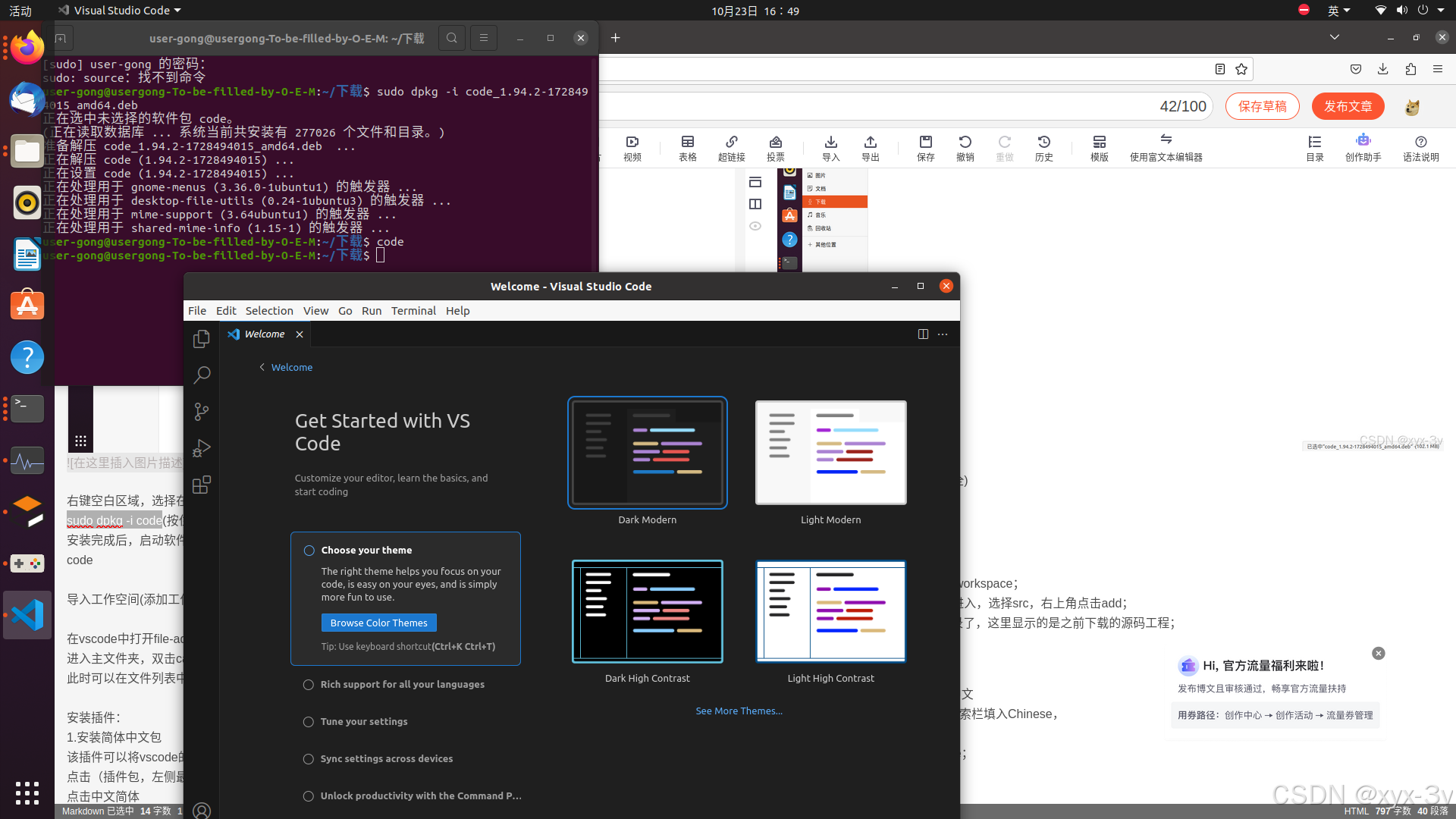
Task: Insert video in the CSDN editor toolbar
Action: click(632, 148)
